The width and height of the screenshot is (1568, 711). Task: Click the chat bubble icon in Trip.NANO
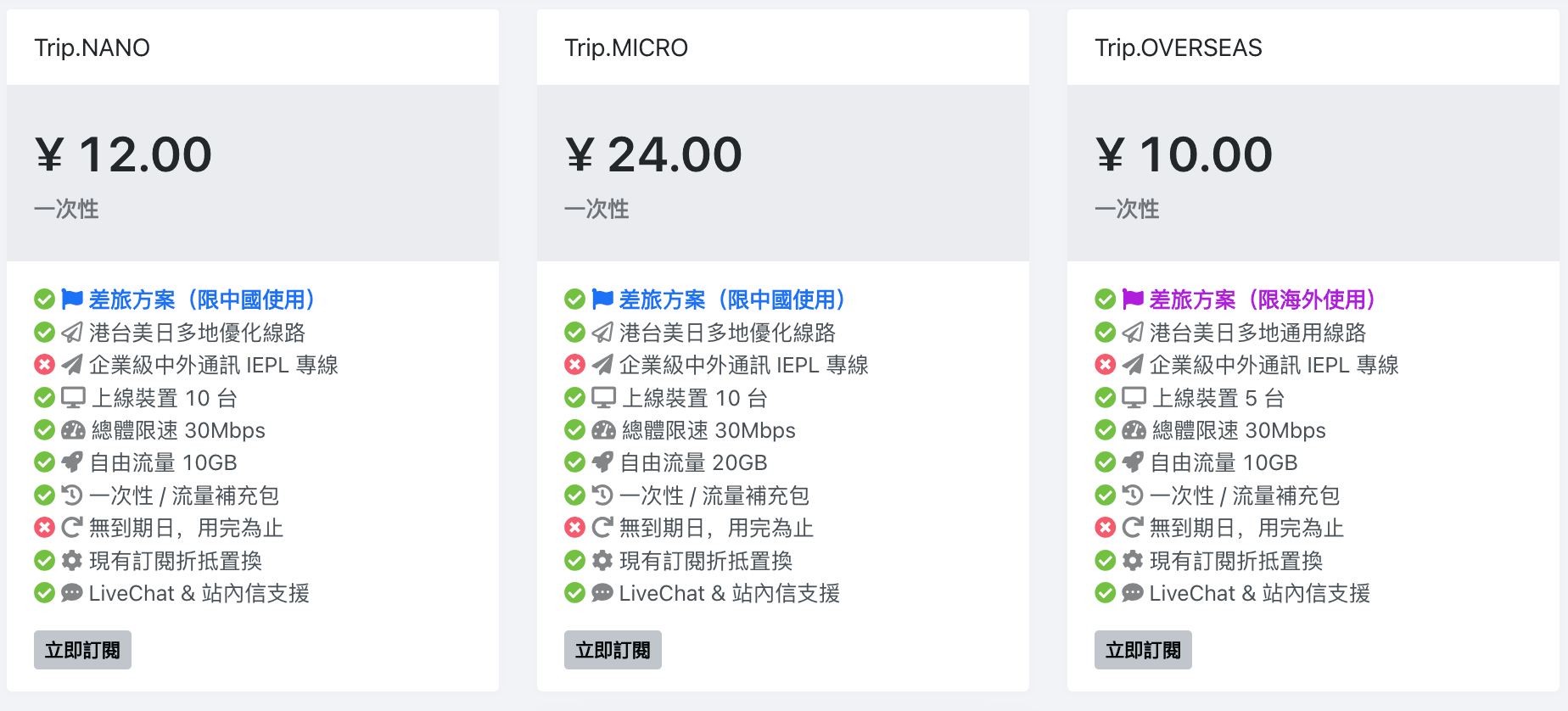(72, 593)
